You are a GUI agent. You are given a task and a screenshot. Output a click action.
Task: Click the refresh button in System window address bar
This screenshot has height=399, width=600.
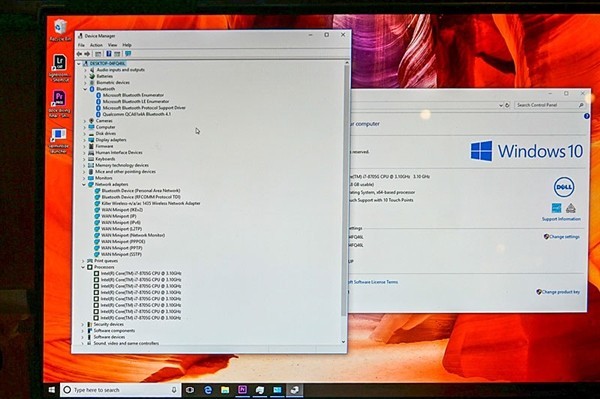(507, 105)
